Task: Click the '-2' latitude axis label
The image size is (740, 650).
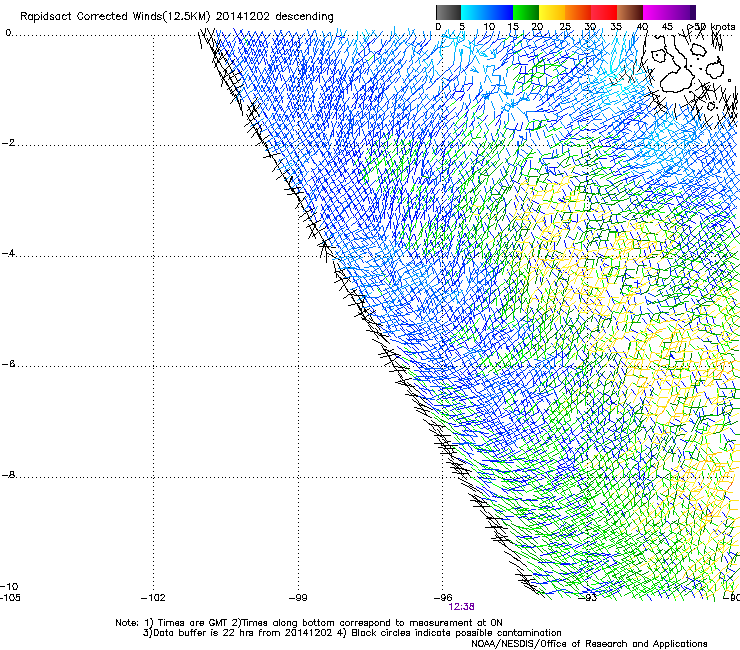Action: click(x=8, y=143)
